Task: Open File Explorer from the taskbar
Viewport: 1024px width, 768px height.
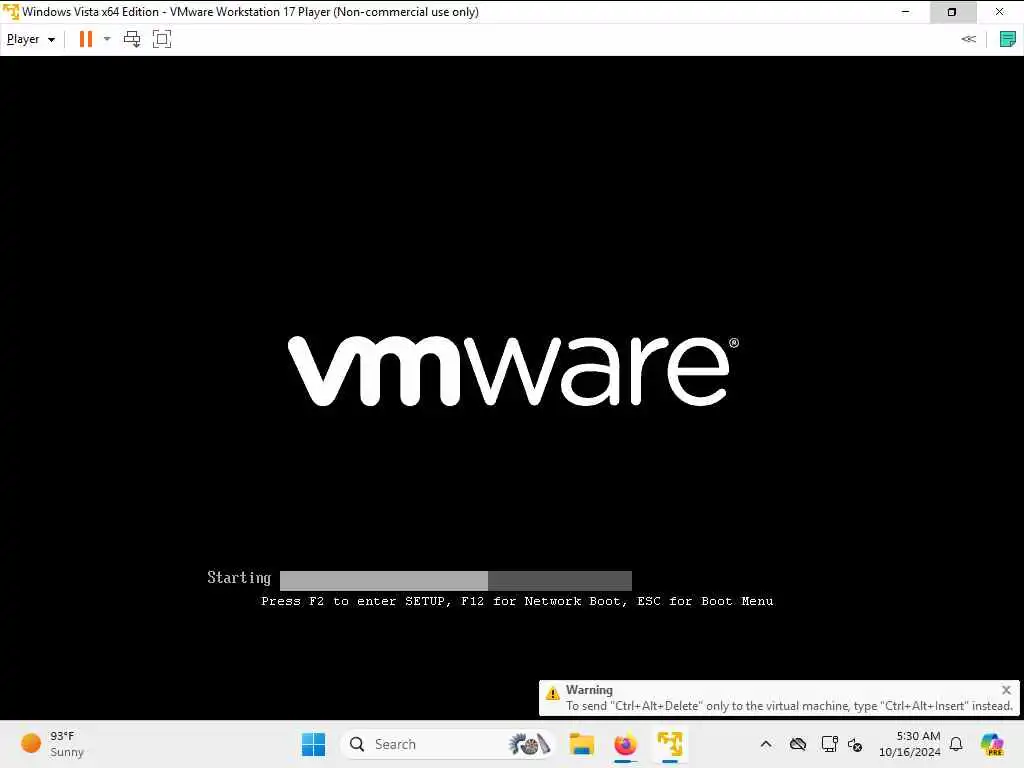Action: (x=581, y=744)
